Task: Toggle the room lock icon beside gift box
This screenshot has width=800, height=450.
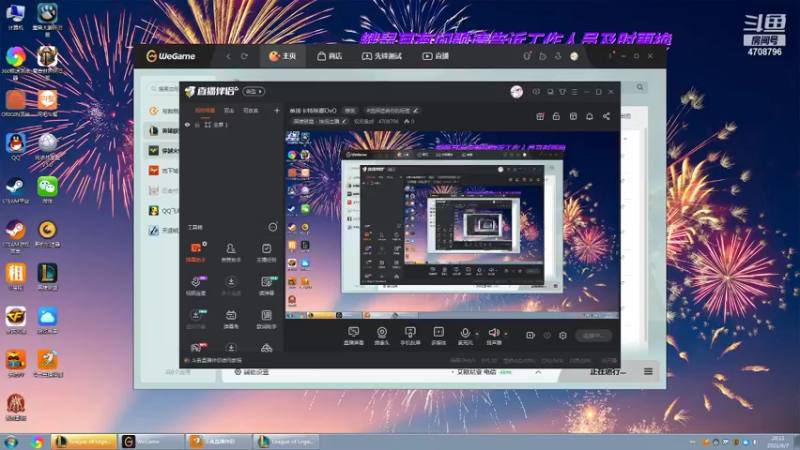Action: (x=556, y=116)
